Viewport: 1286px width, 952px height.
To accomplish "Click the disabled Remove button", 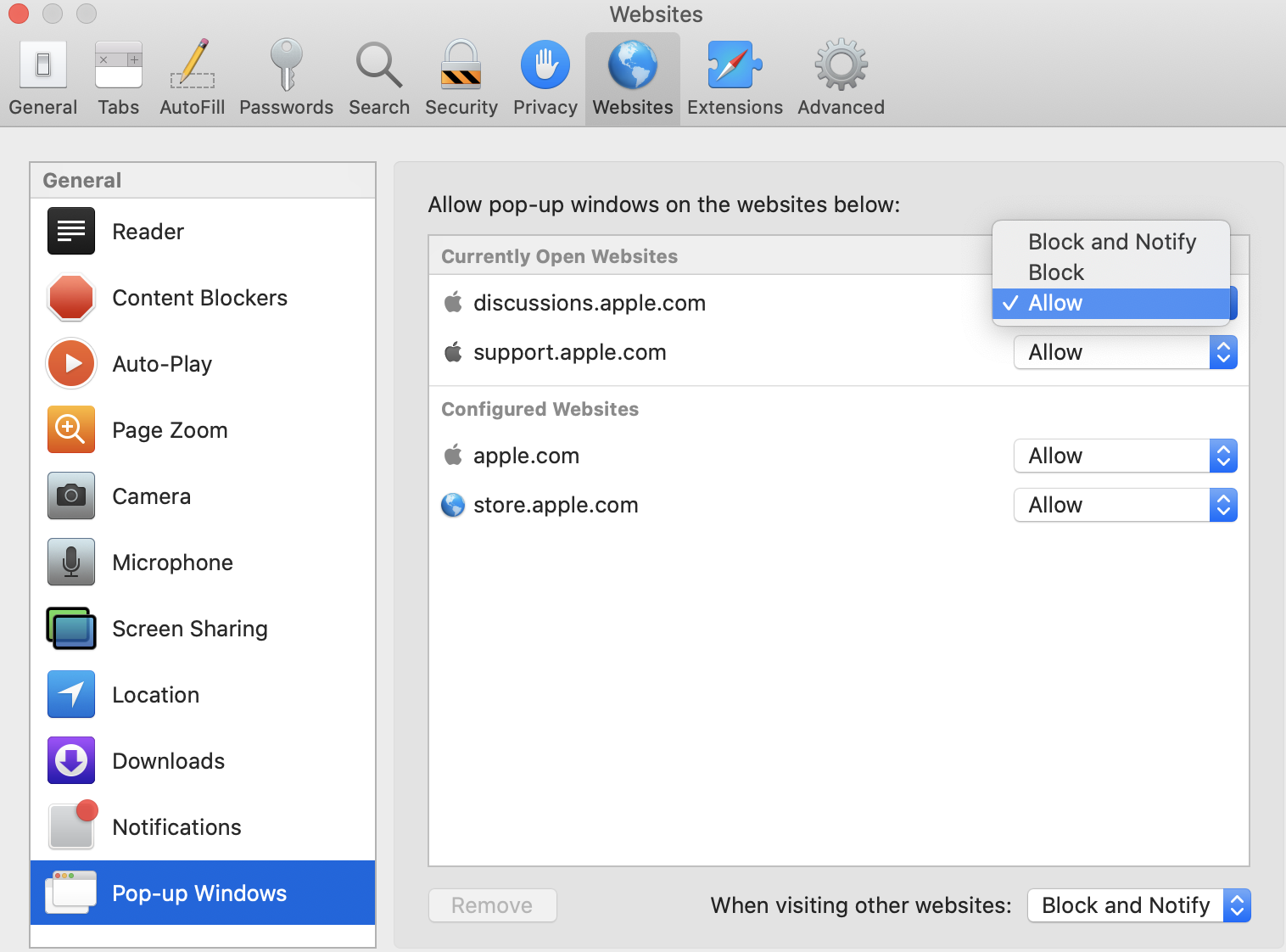I will [493, 905].
